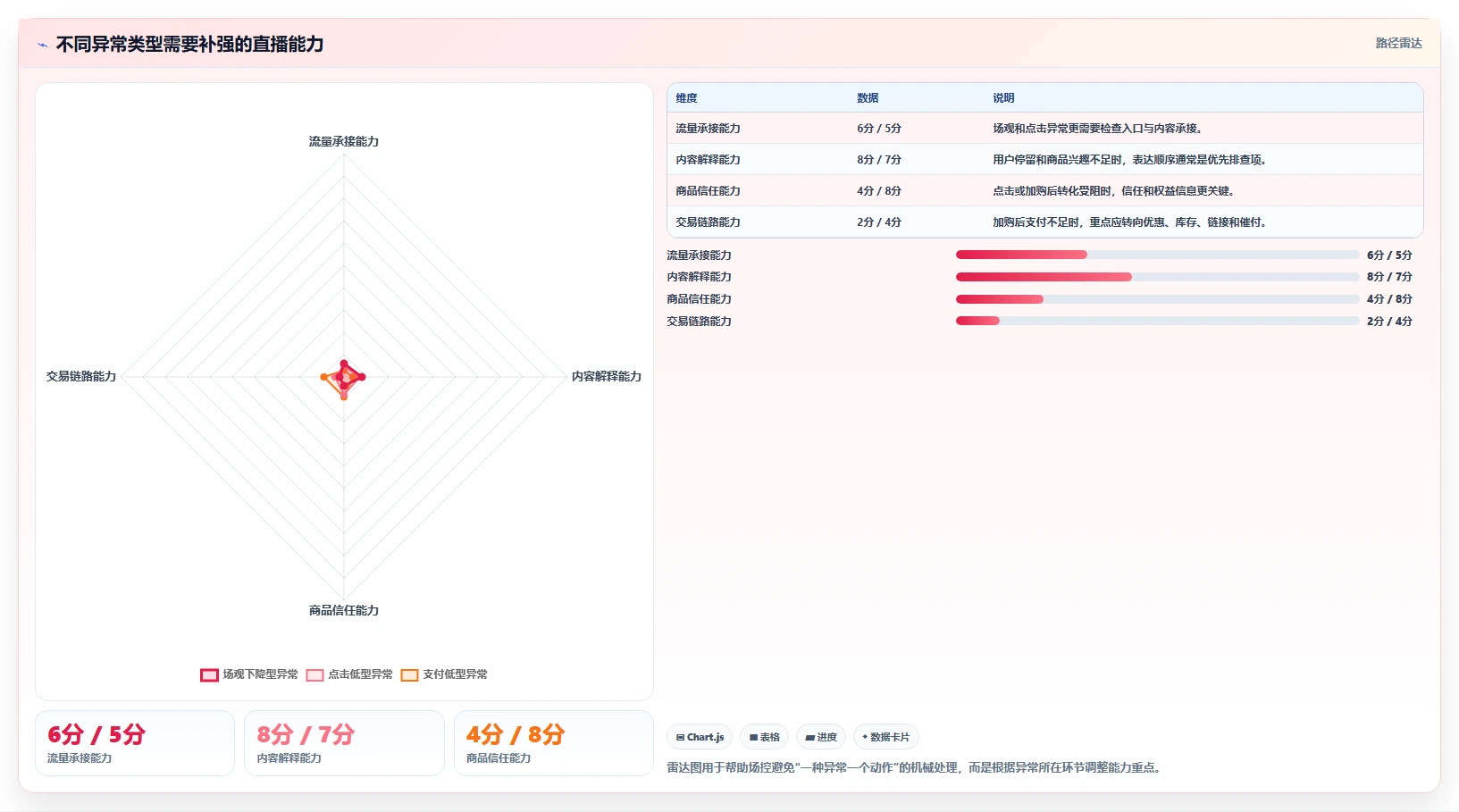Viewport: 1459px width, 812px height.
Task: Click the 数据卡片 tag
Action: click(886, 737)
